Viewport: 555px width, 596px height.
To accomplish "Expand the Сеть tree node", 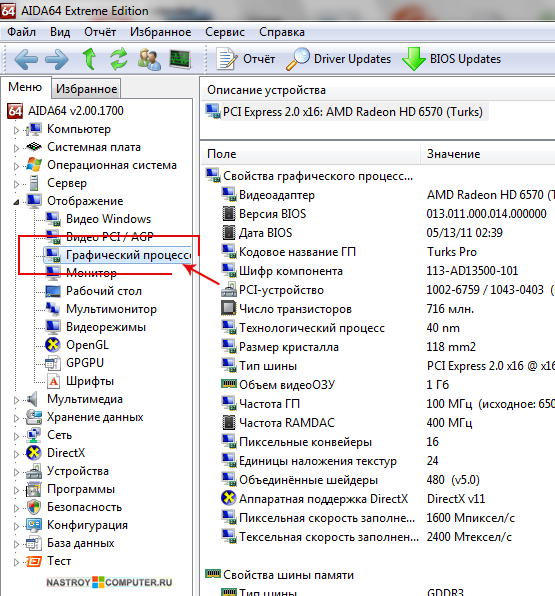I will [16, 436].
